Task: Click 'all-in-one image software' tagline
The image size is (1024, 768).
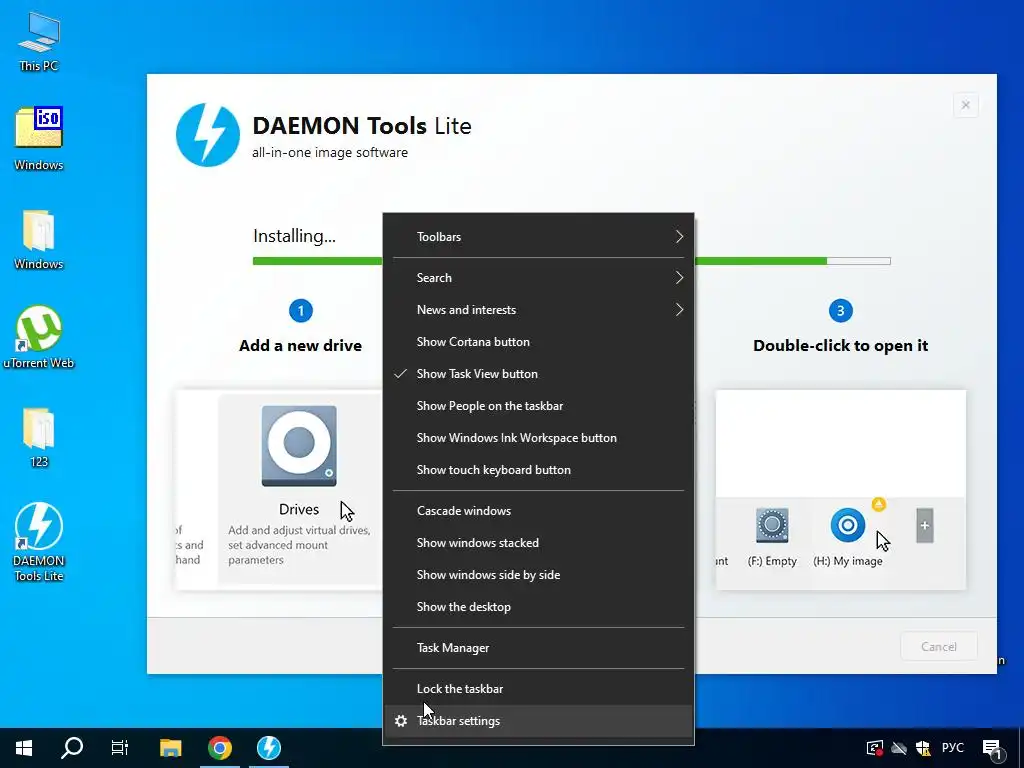Action: (x=330, y=152)
